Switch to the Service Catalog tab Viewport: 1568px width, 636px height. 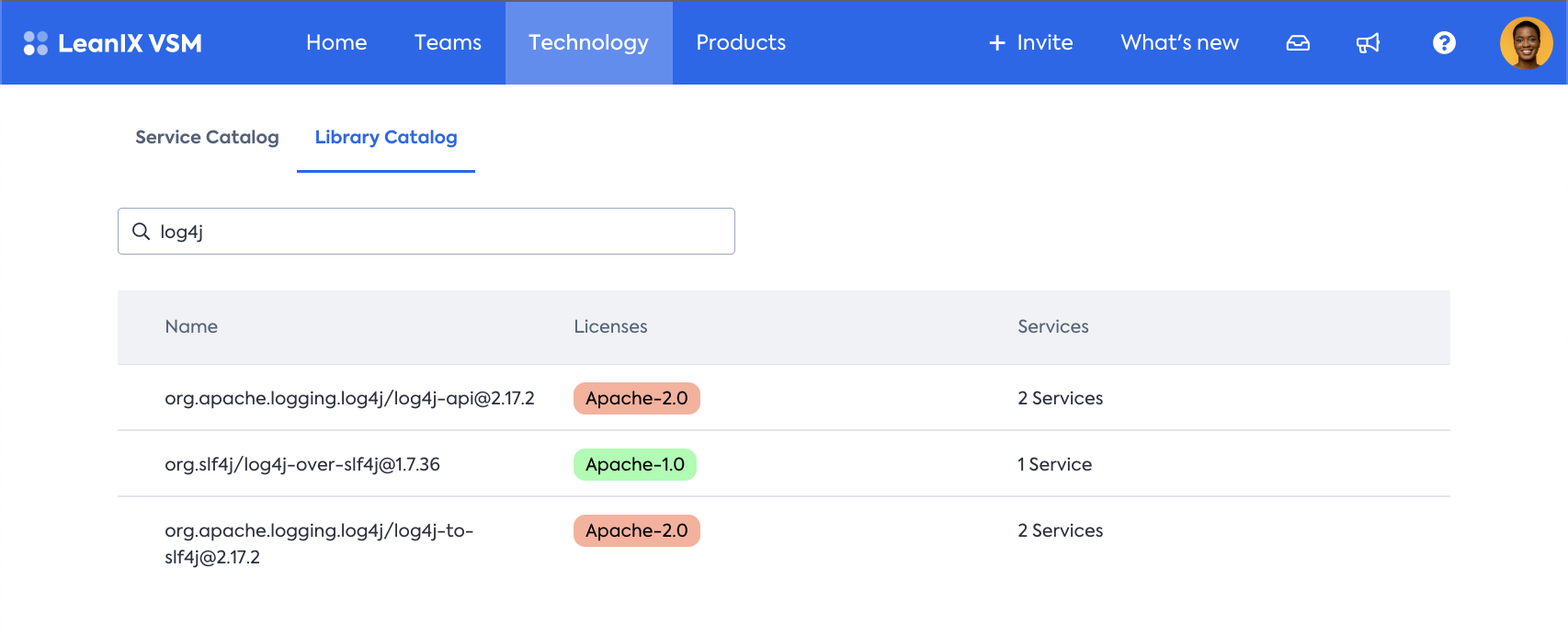(207, 137)
